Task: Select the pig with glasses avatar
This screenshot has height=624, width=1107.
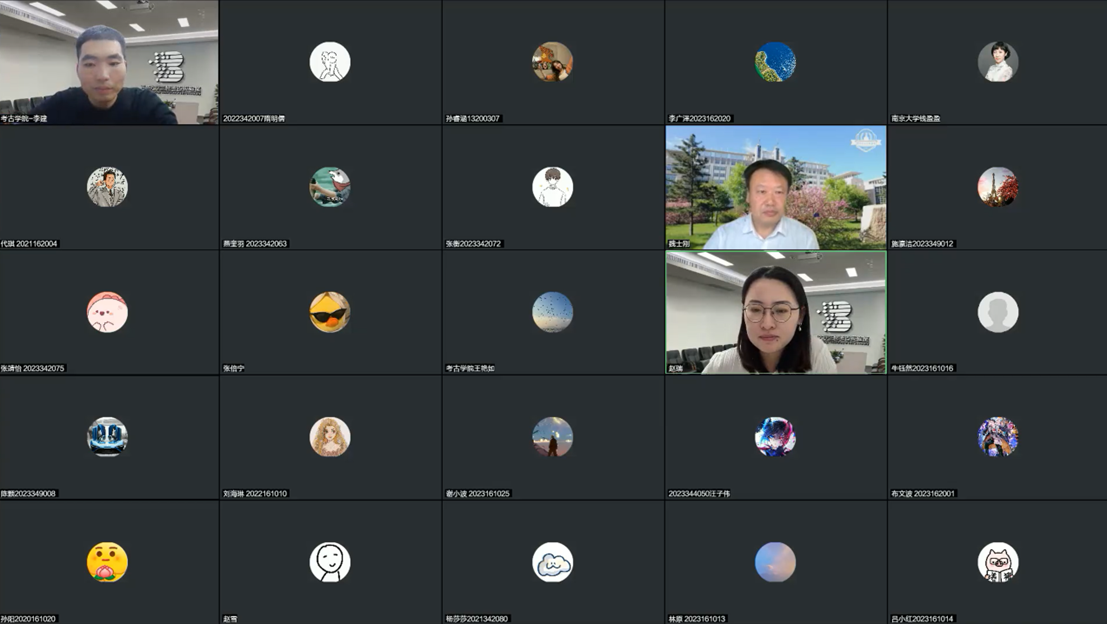Action: 997,562
